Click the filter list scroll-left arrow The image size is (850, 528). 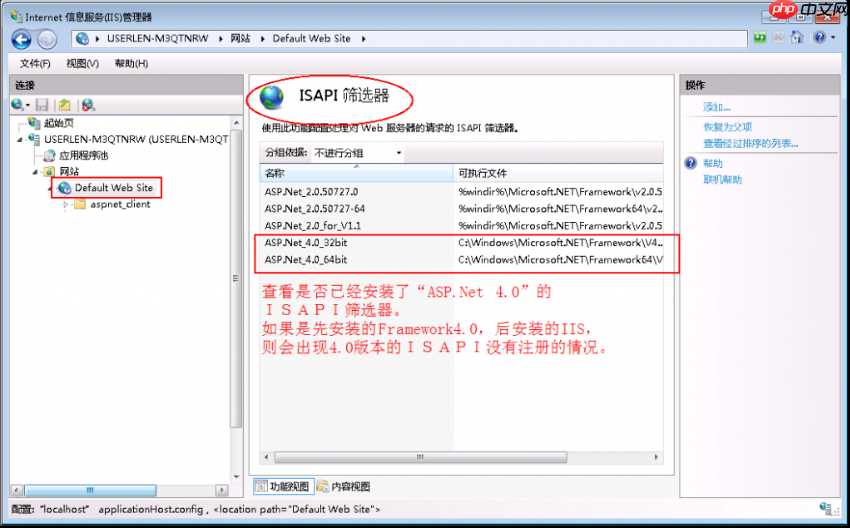pos(266,457)
